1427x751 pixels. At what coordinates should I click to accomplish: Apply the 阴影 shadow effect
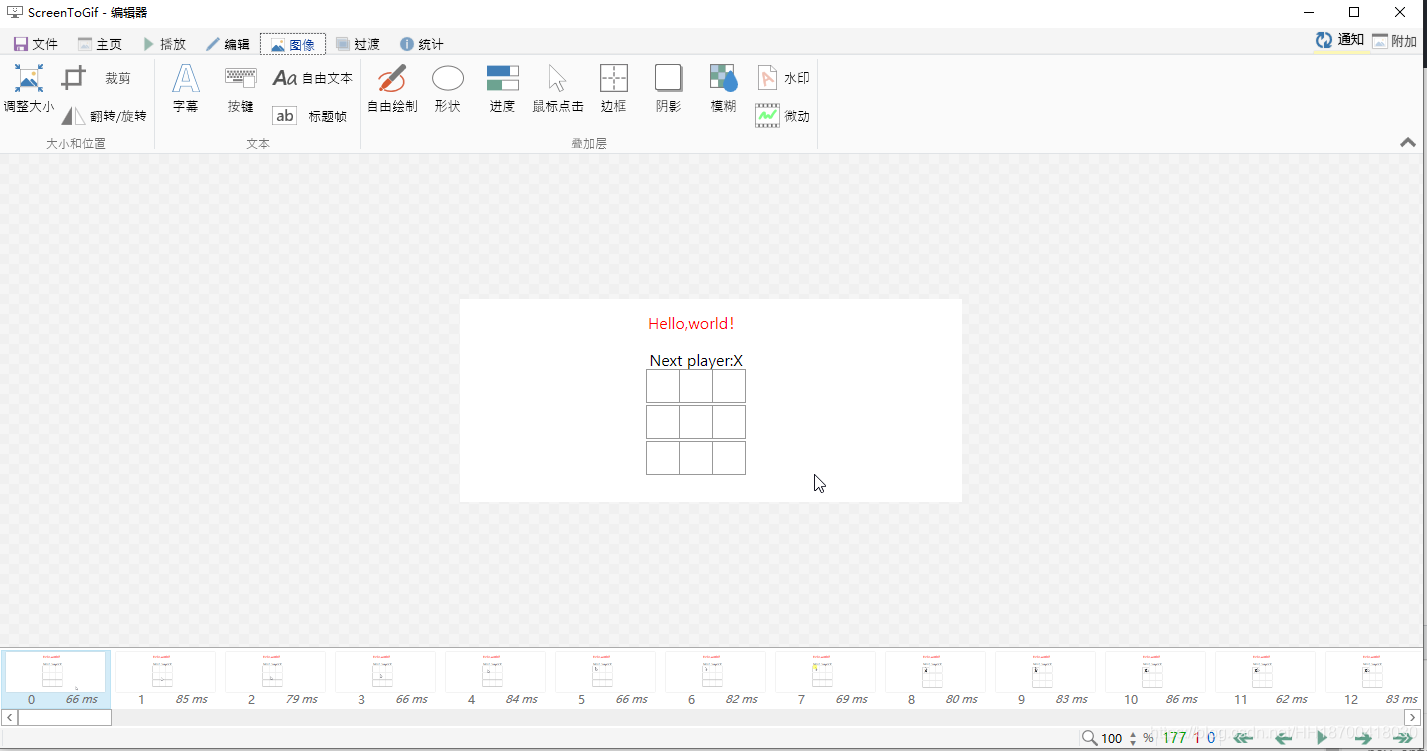tap(668, 89)
